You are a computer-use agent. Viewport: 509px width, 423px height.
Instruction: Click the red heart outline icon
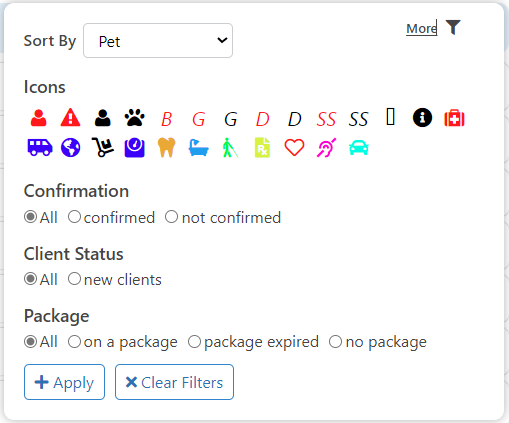(x=294, y=147)
